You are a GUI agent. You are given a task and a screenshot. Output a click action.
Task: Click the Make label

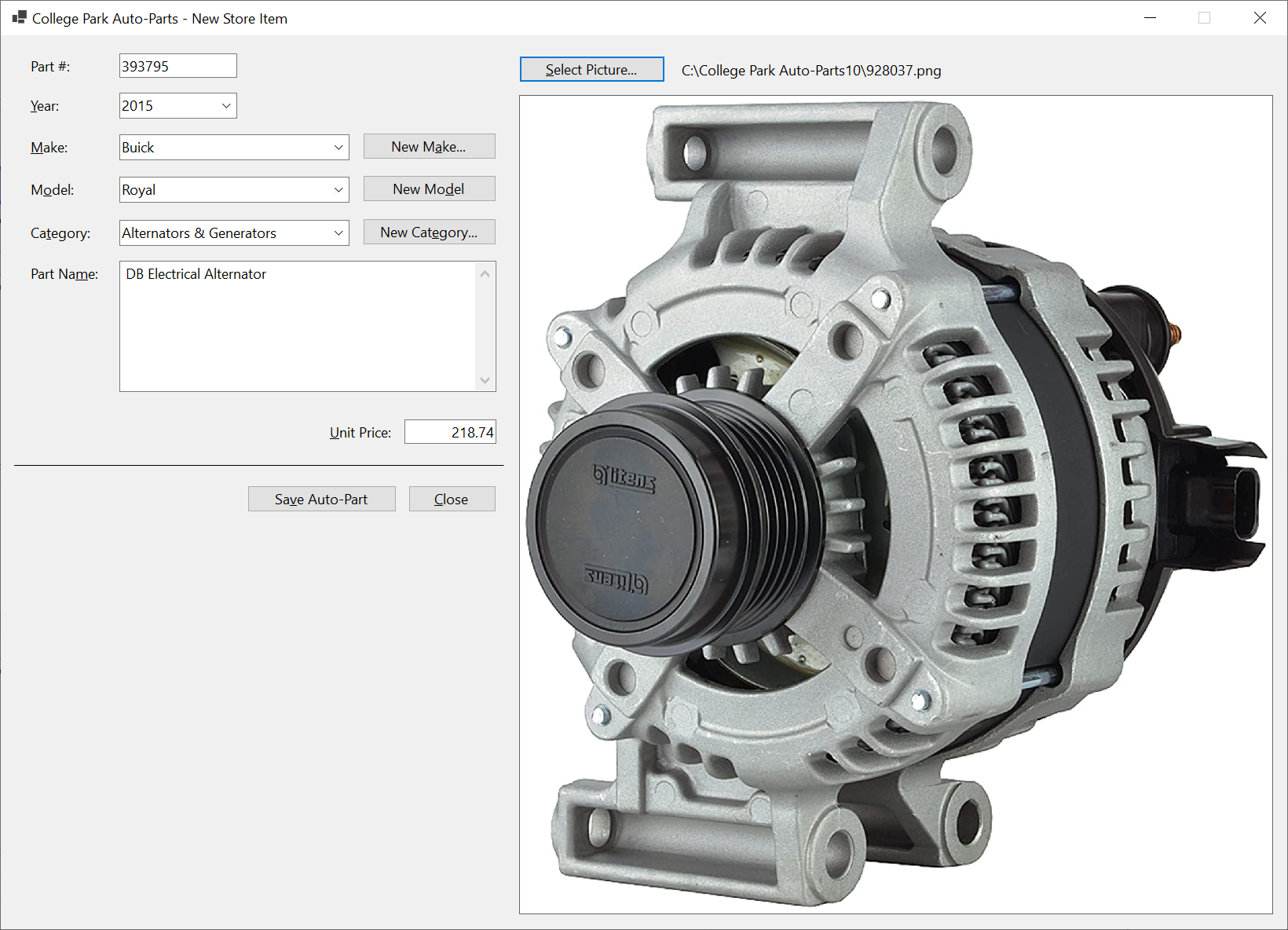pos(49,148)
